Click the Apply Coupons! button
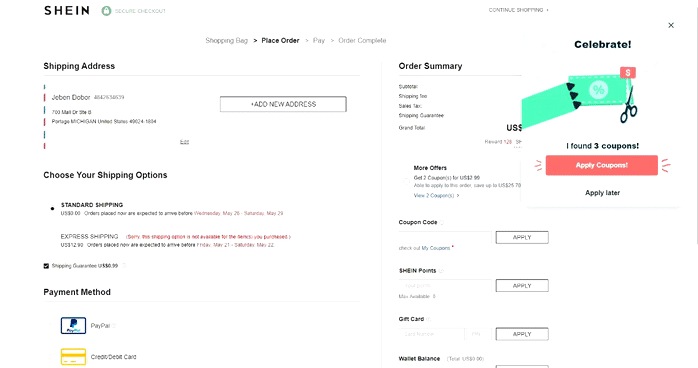 tap(601, 165)
